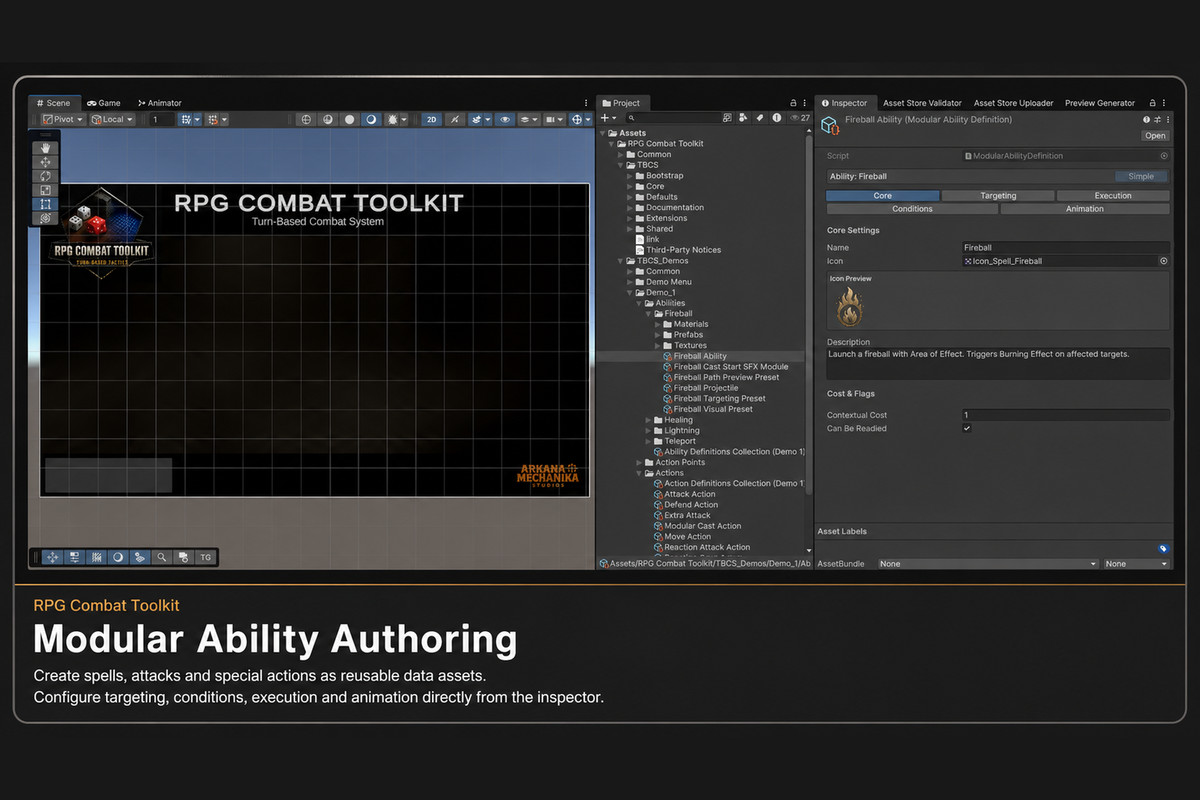Toggle the Project panel lock icon

(x=793, y=103)
